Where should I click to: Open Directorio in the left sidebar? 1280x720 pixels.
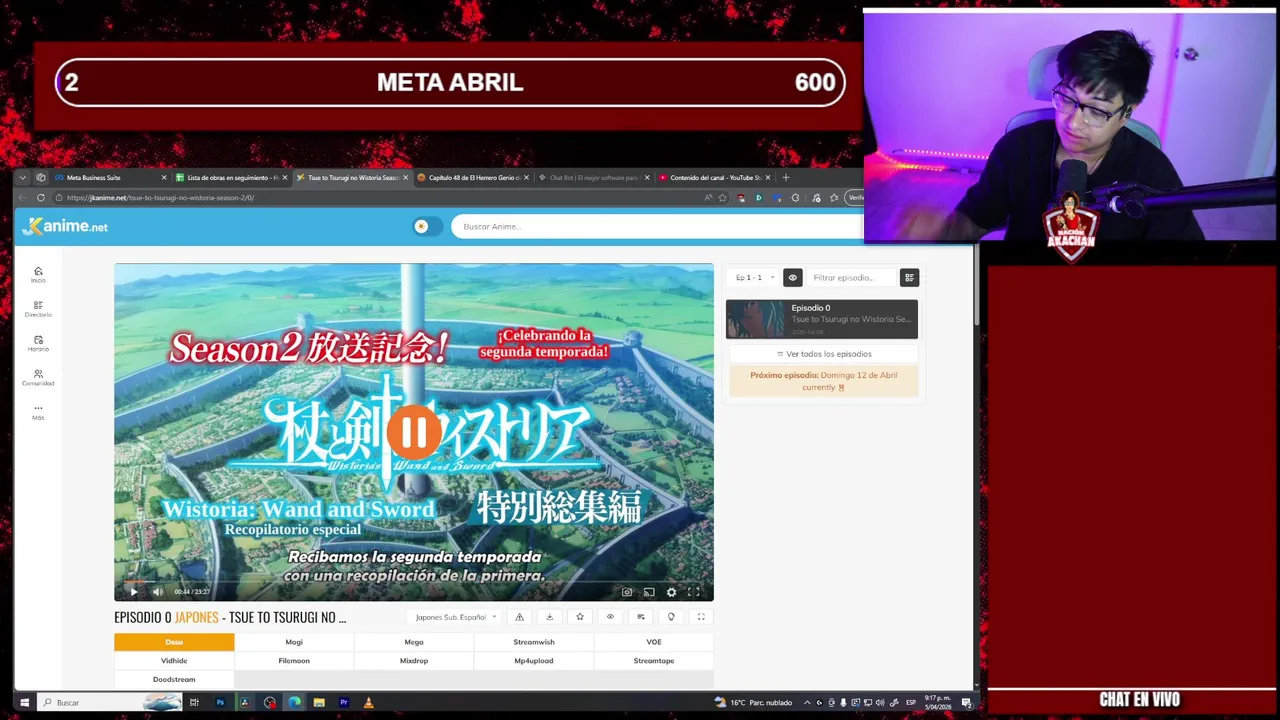[x=38, y=309]
